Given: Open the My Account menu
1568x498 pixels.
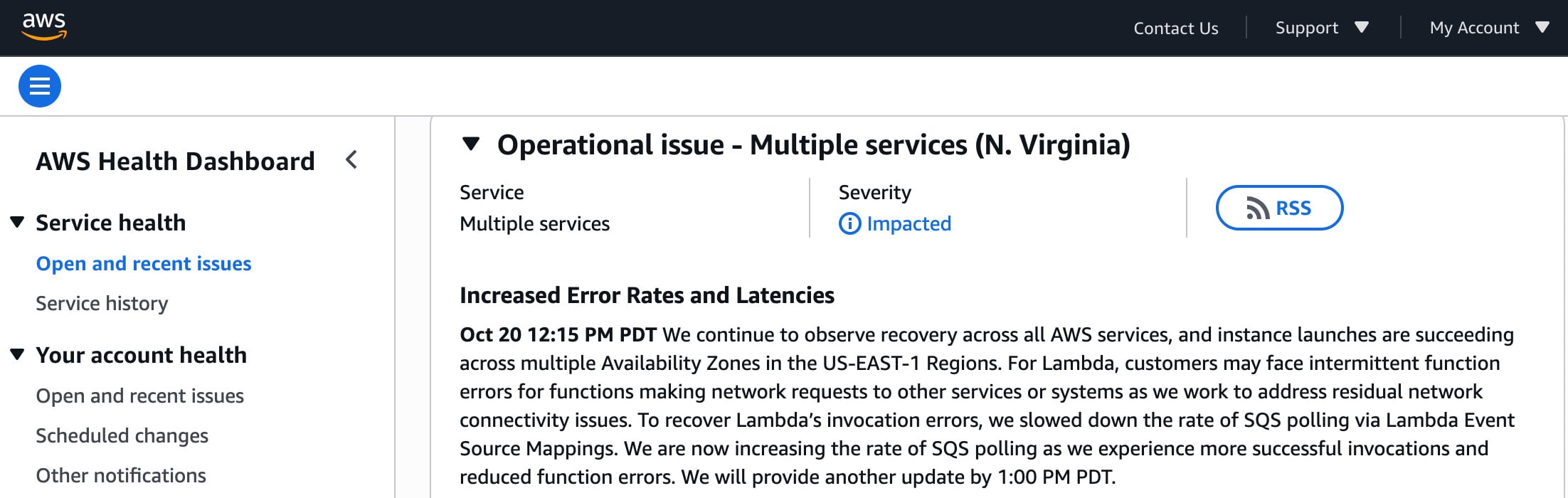Looking at the screenshot, I should point(1474,28).
